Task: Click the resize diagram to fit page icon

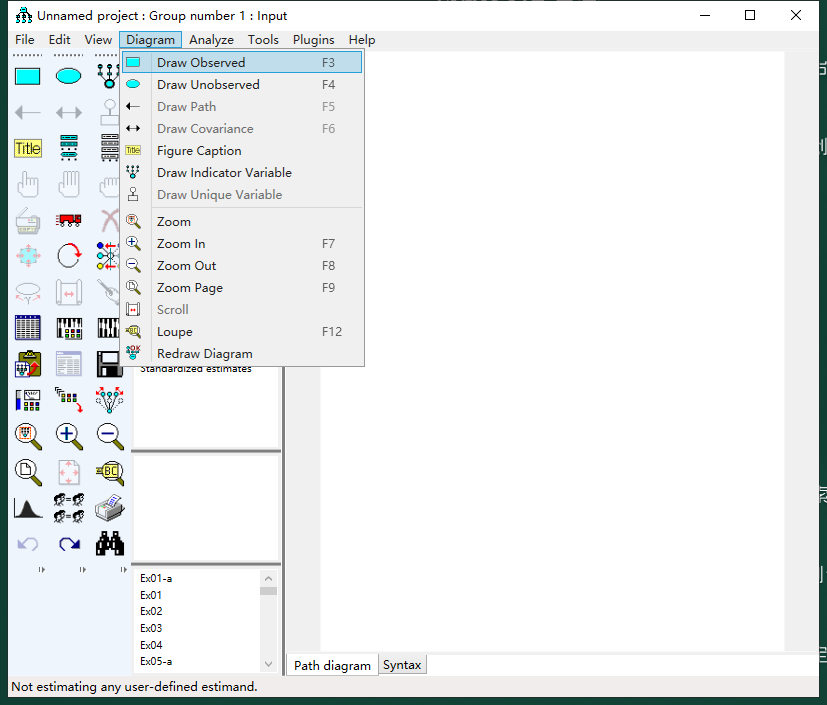Action: click(69, 472)
